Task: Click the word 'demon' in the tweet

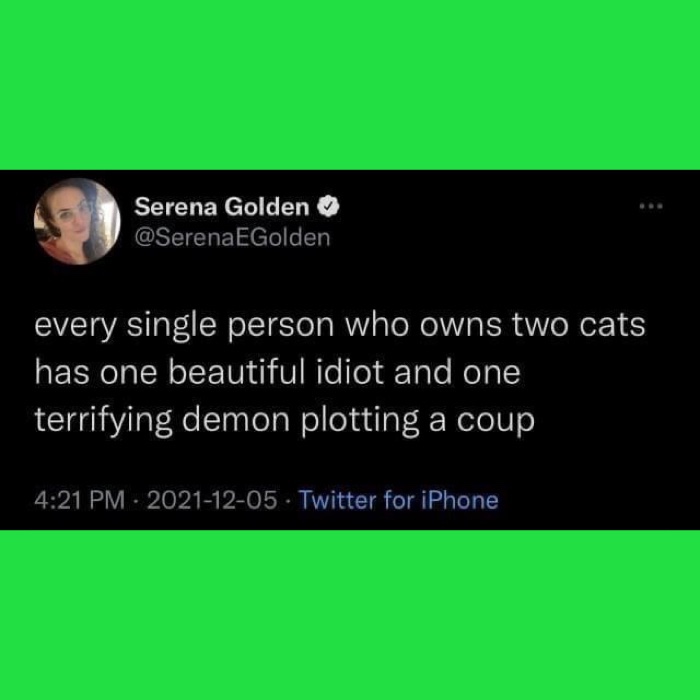Action: point(236,420)
